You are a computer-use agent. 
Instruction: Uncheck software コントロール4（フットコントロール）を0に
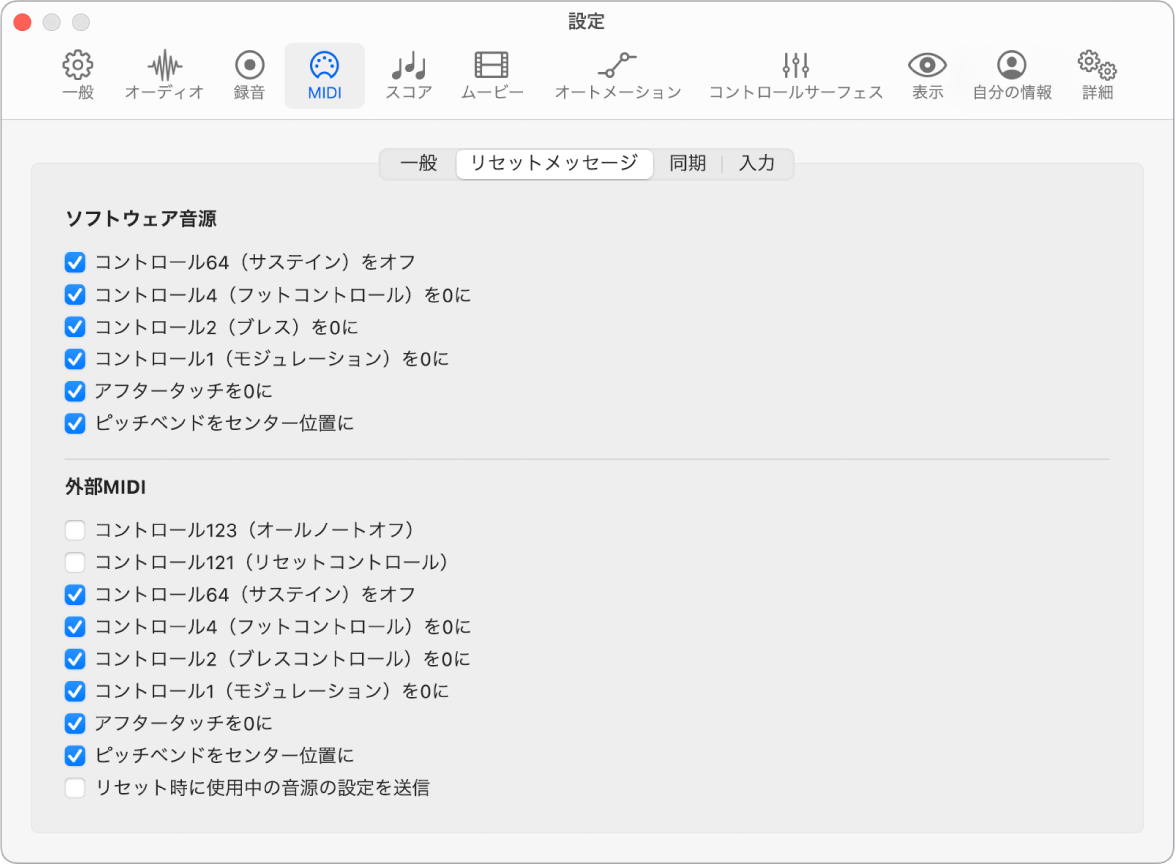click(x=75, y=295)
